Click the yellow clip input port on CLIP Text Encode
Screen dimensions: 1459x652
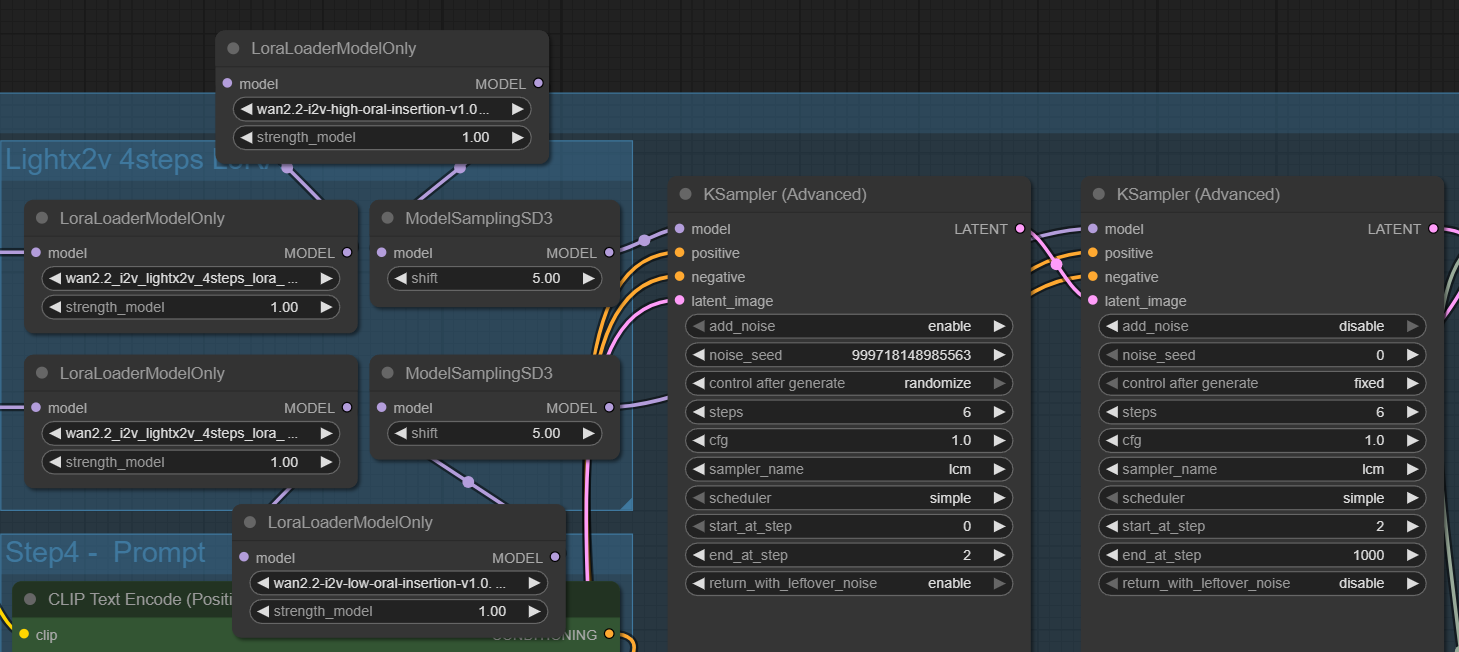pos(24,634)
